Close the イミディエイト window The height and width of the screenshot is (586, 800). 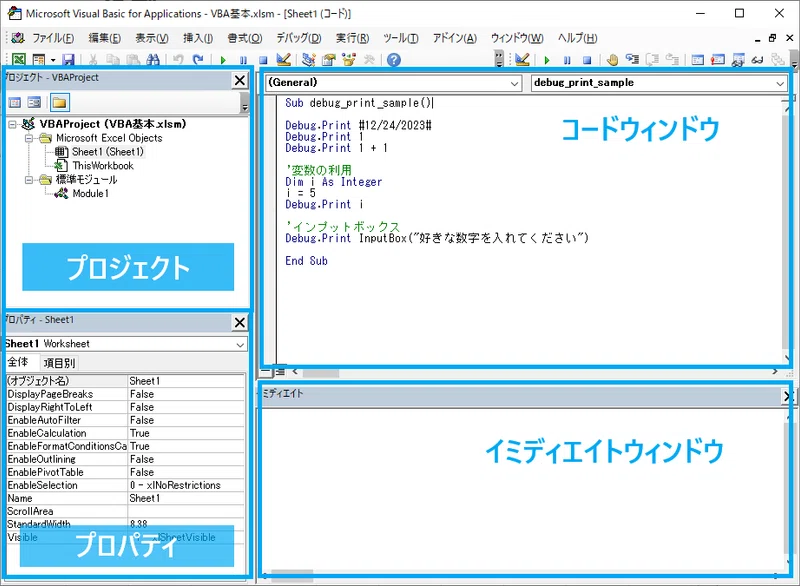[787, 396]
